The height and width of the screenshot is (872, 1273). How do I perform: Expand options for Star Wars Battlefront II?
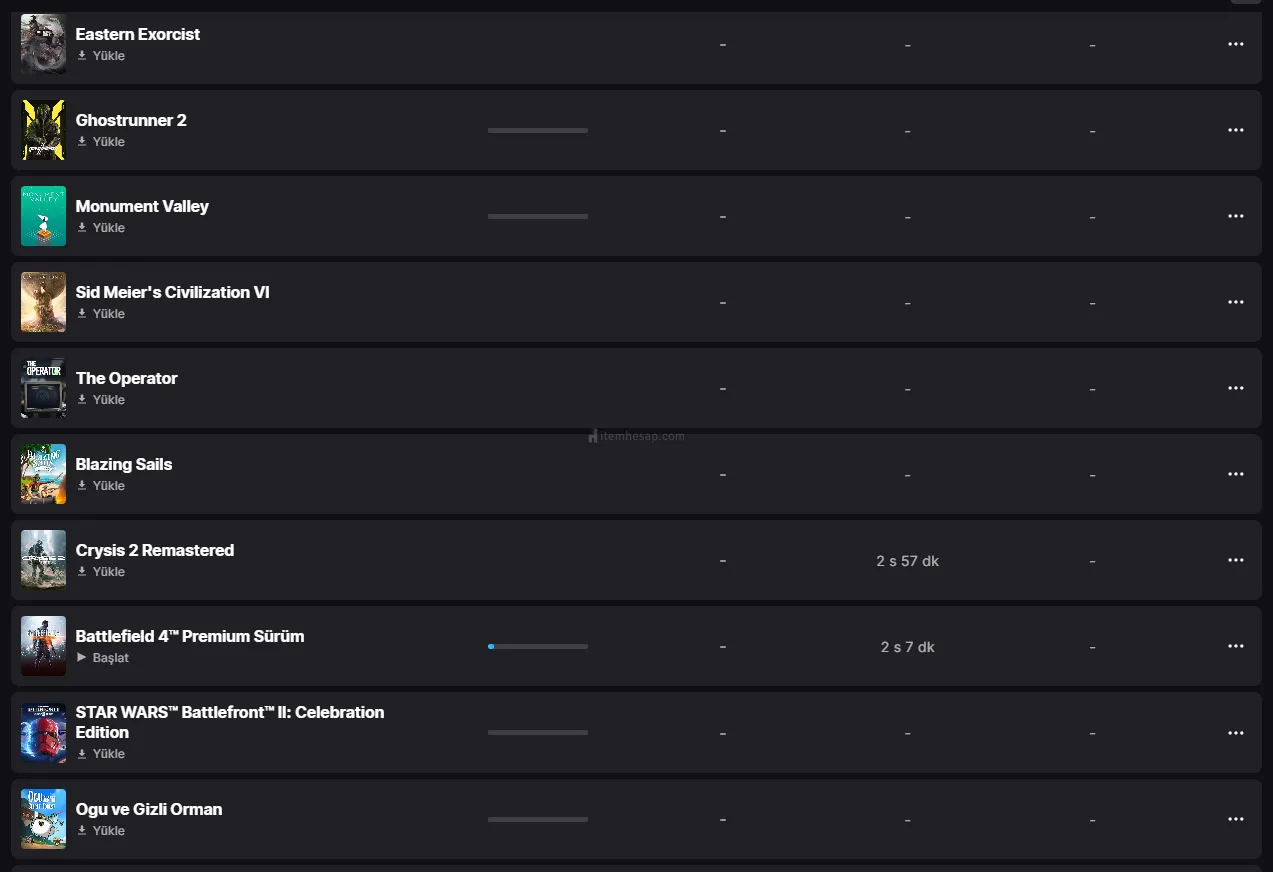tap(1235, 733)
